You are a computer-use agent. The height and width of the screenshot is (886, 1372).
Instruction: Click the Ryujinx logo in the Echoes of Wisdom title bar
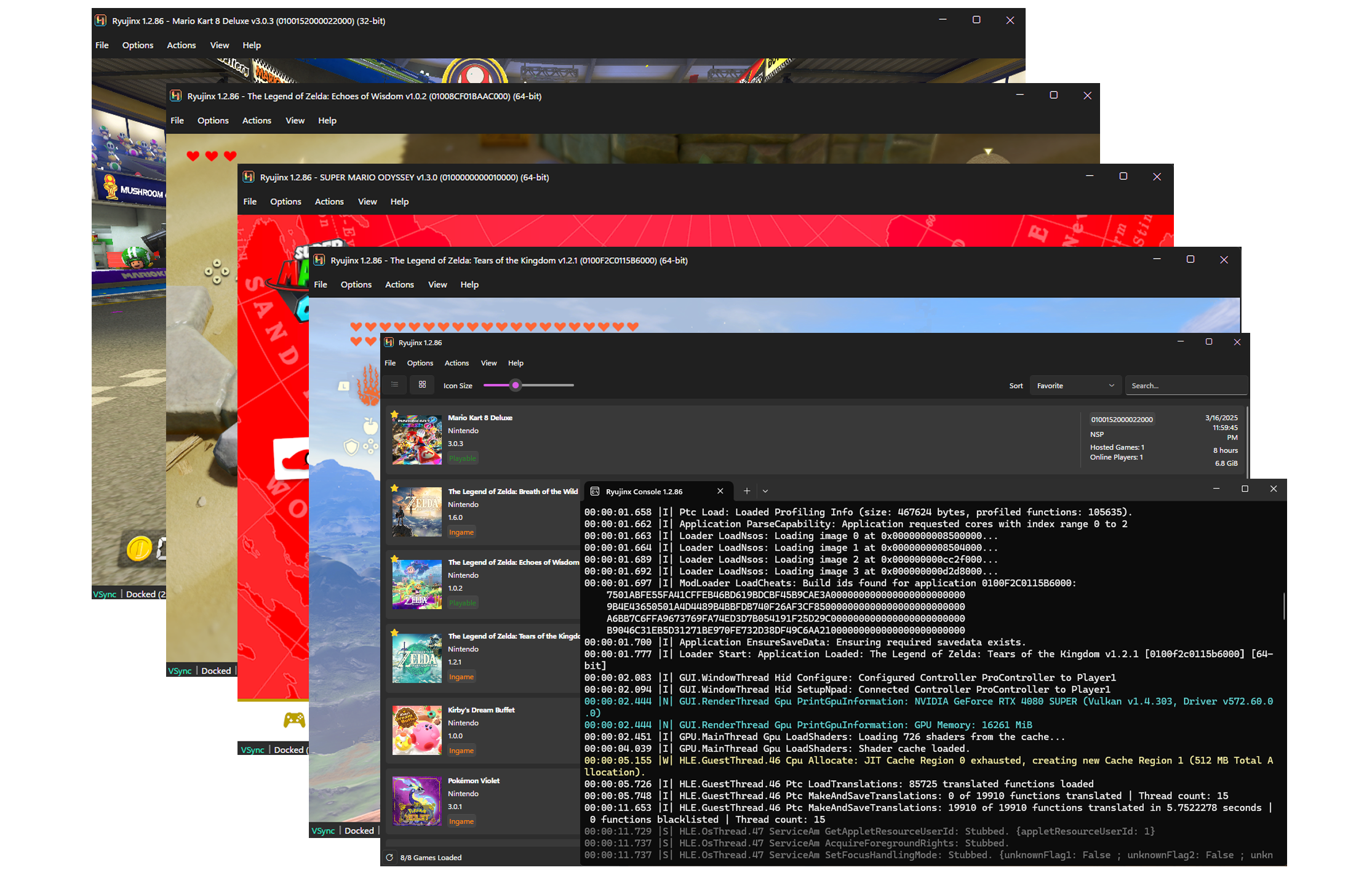pos(176,96)
